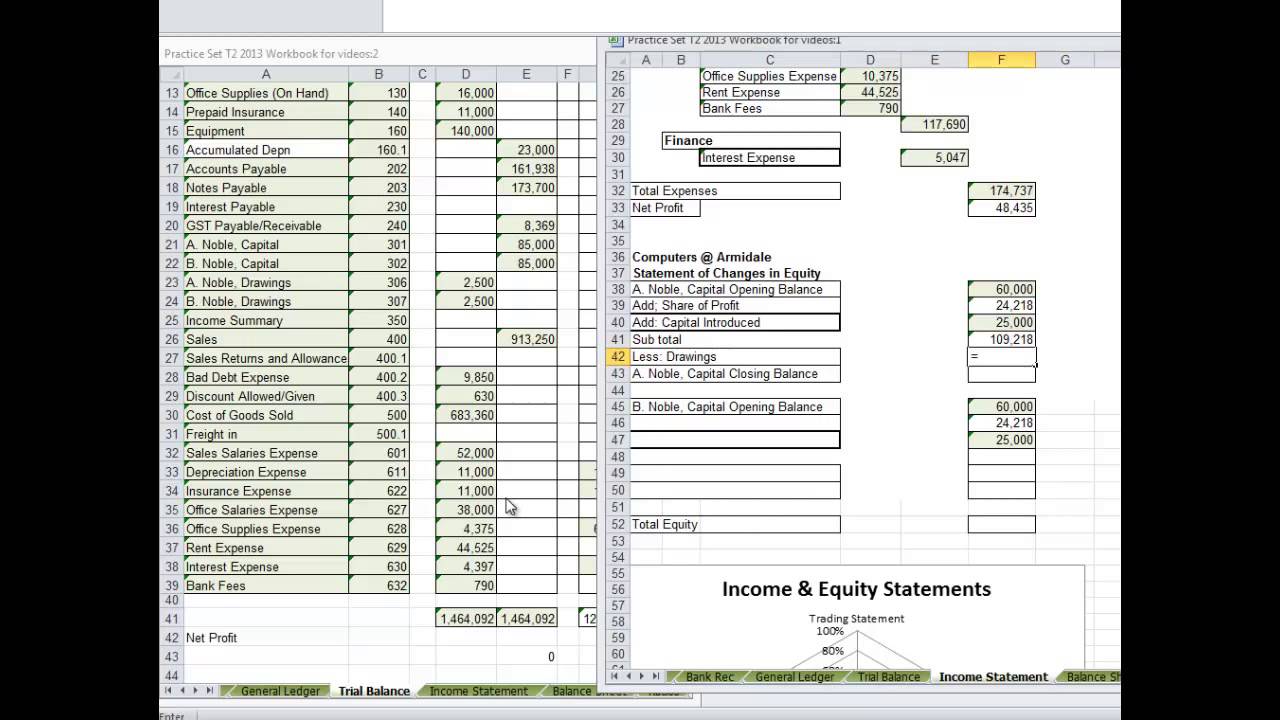Select the Accounts Payable label cell
The height and width of the screenshot is (720, 1280).
coord(266,169)
